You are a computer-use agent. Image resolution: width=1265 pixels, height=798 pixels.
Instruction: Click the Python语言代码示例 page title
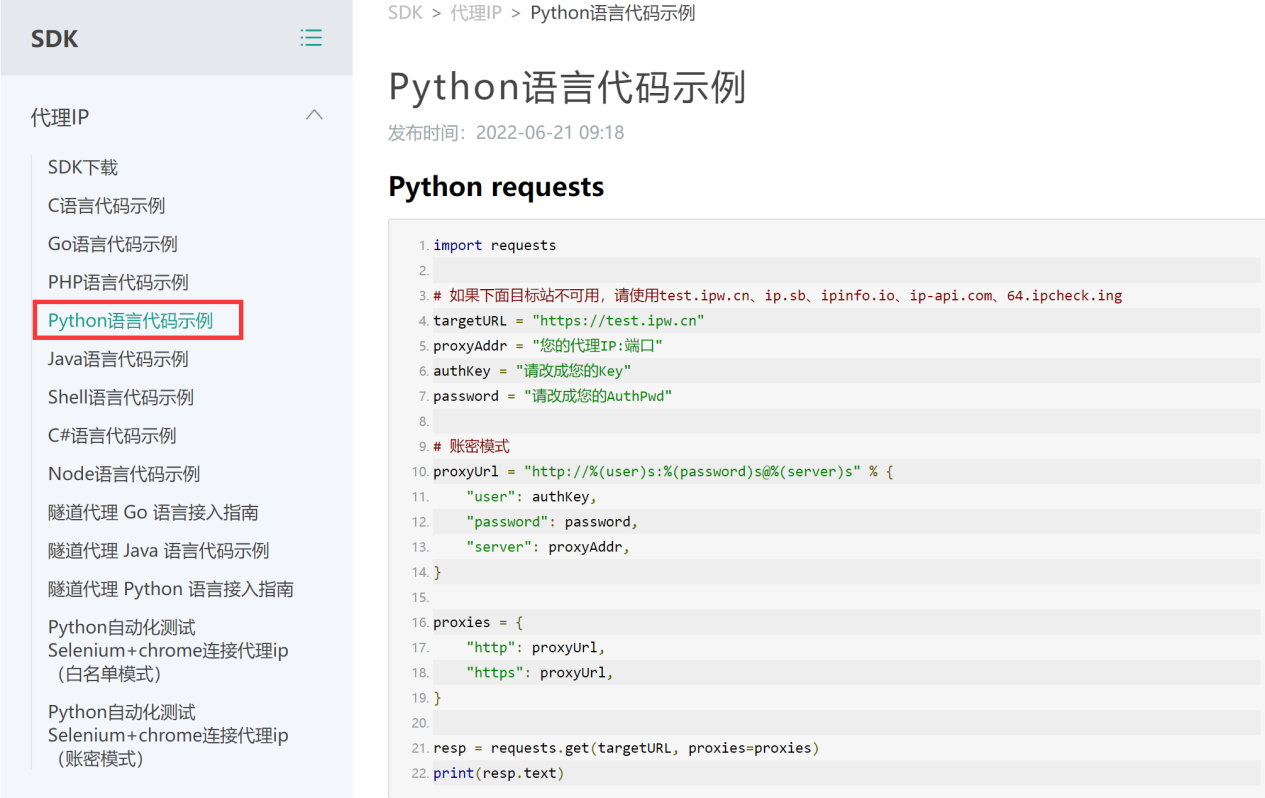pos(567,87)
